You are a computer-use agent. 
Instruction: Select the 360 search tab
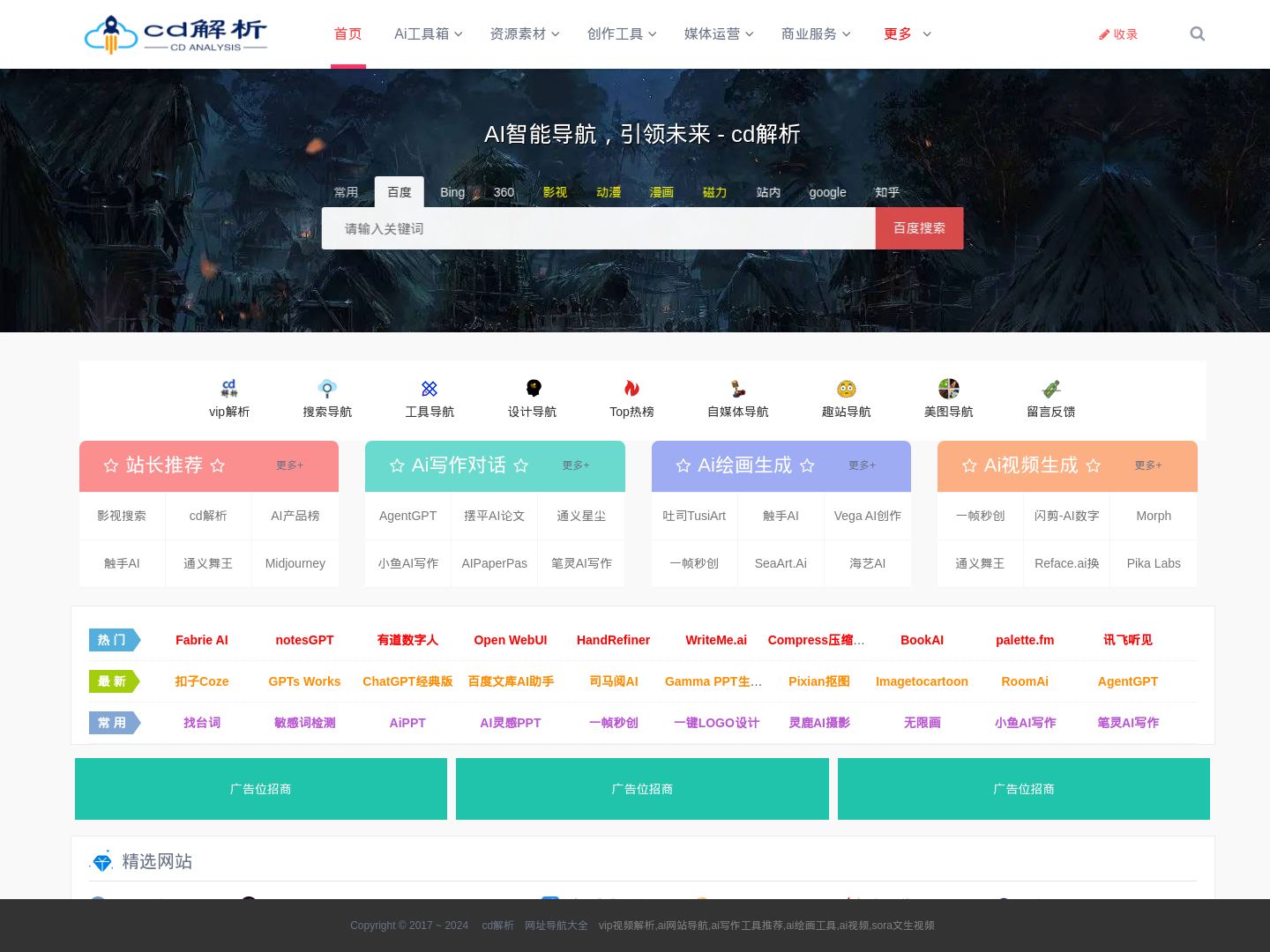[504, 192]
